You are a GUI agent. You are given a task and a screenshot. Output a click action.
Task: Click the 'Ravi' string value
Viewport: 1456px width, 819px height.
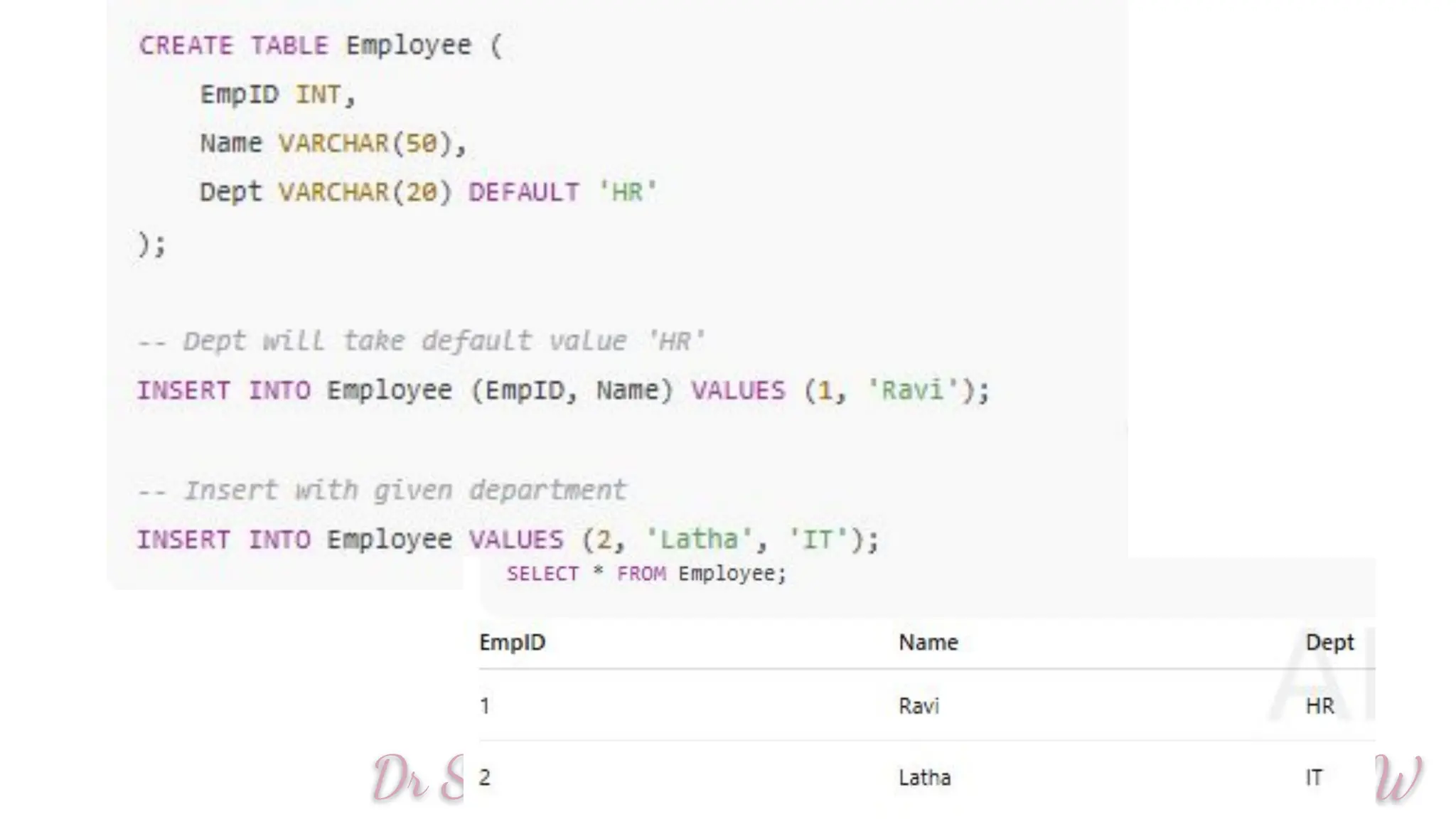point(912,390)
